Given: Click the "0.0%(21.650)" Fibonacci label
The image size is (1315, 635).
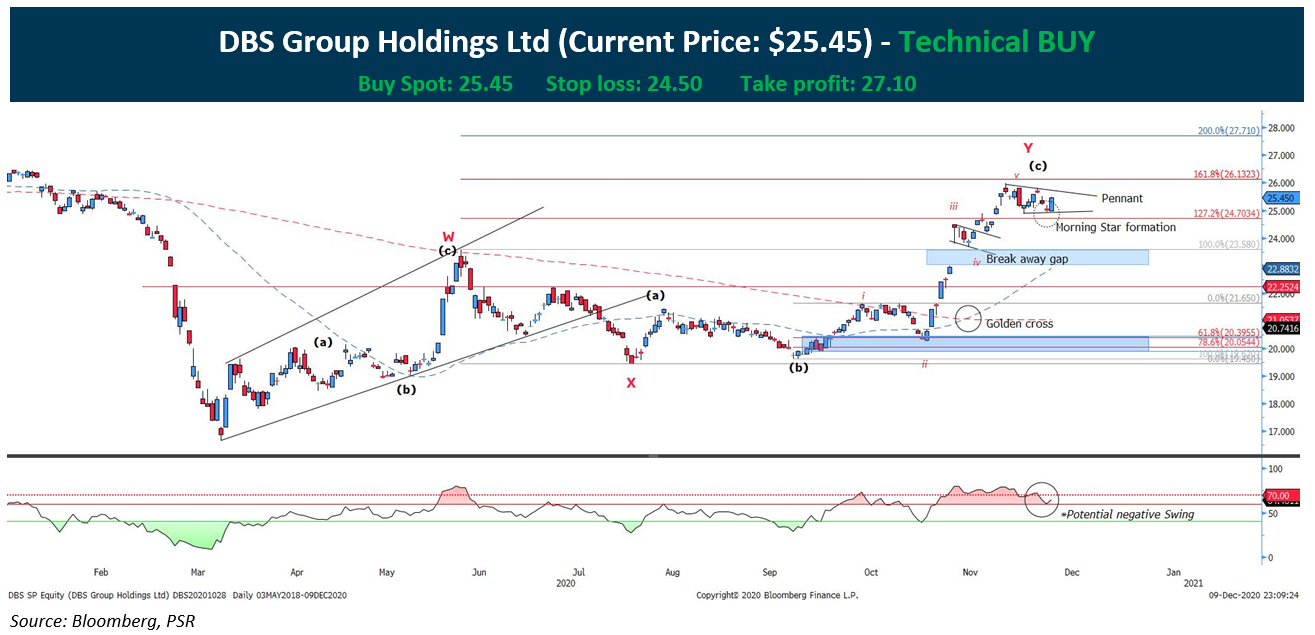Looking at the screenshot, I should [1235, 298].
